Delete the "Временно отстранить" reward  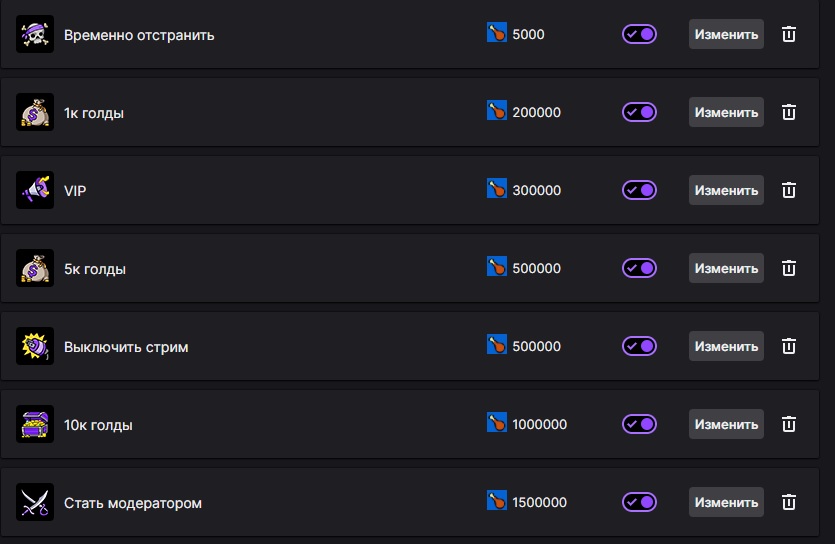point(789,34)
